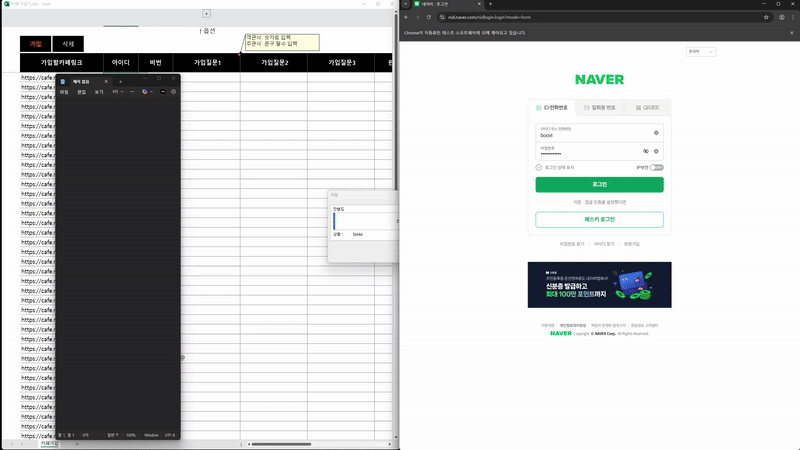Toggle password visibility eye icon
Image resolution: width=800 pixels, height=450 pixels.
pyautogui.click(x=645, y=152)
